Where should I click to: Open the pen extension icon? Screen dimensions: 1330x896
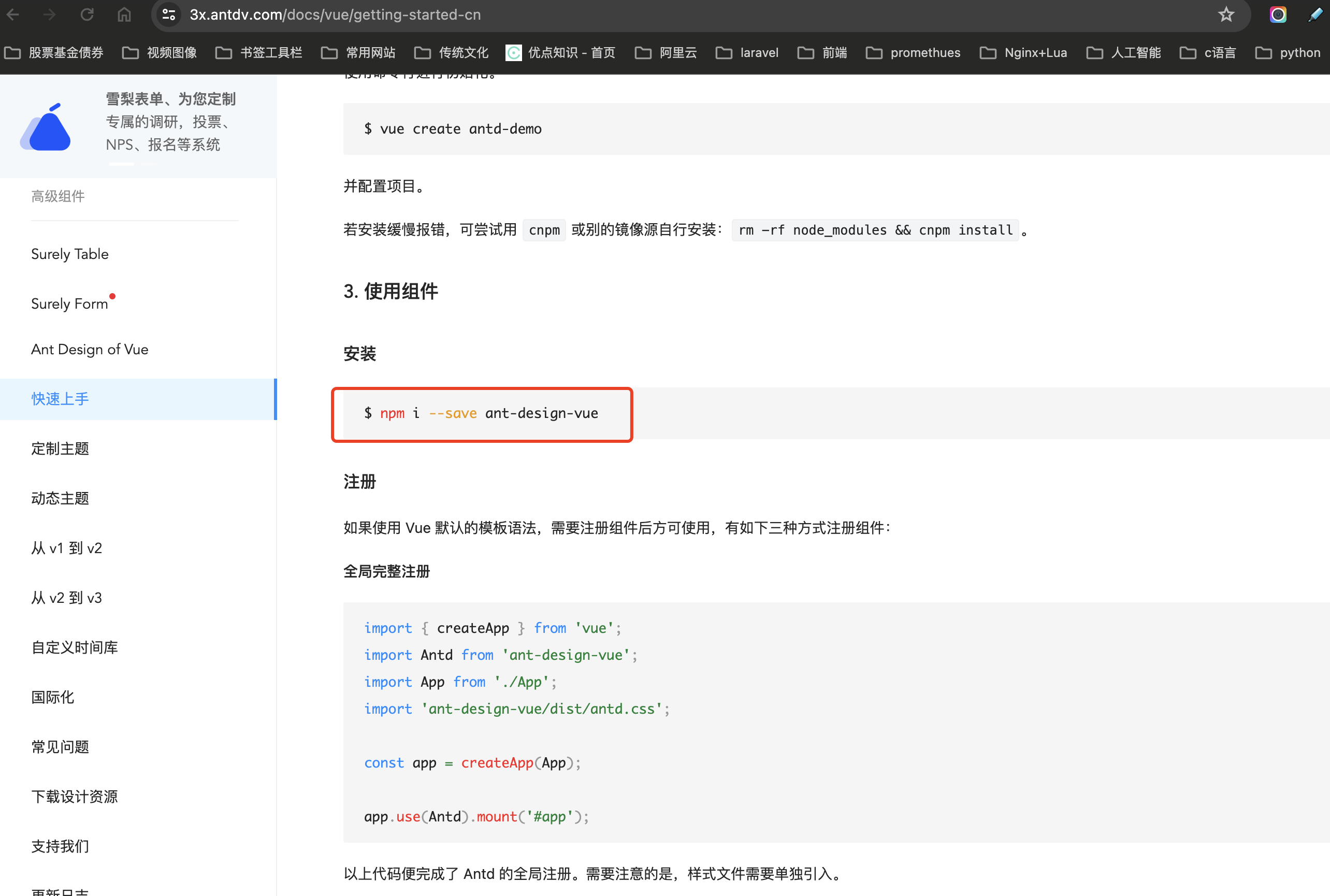coord(1315,15)
